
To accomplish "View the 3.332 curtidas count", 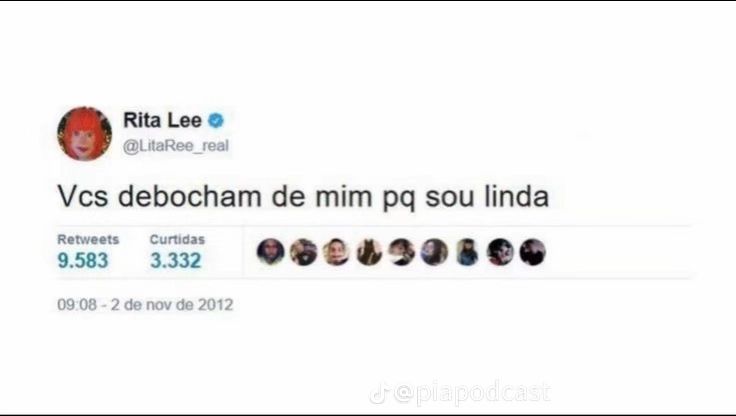I will (176, 261).
